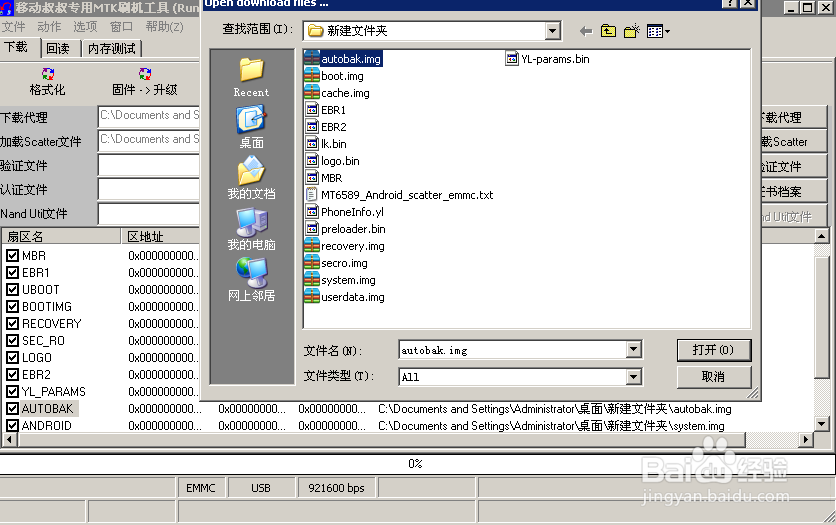Open My Computer (我的电脑) in sidebar

pos(251,229)
